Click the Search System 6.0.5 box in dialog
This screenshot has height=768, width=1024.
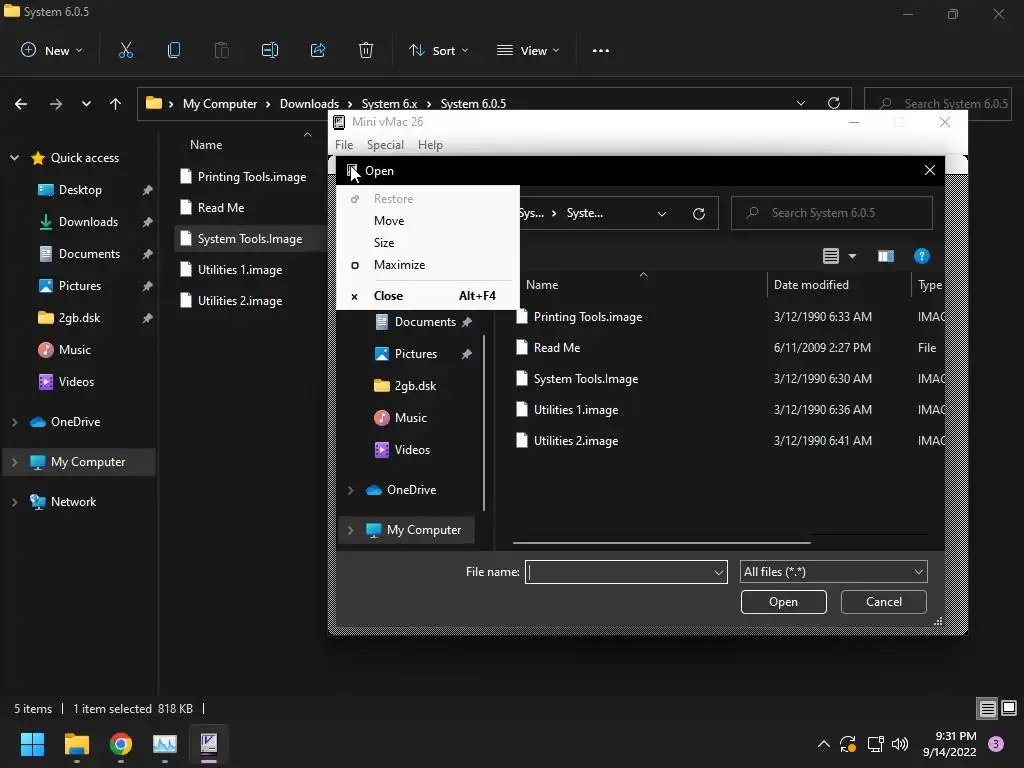tap(832, 213)
